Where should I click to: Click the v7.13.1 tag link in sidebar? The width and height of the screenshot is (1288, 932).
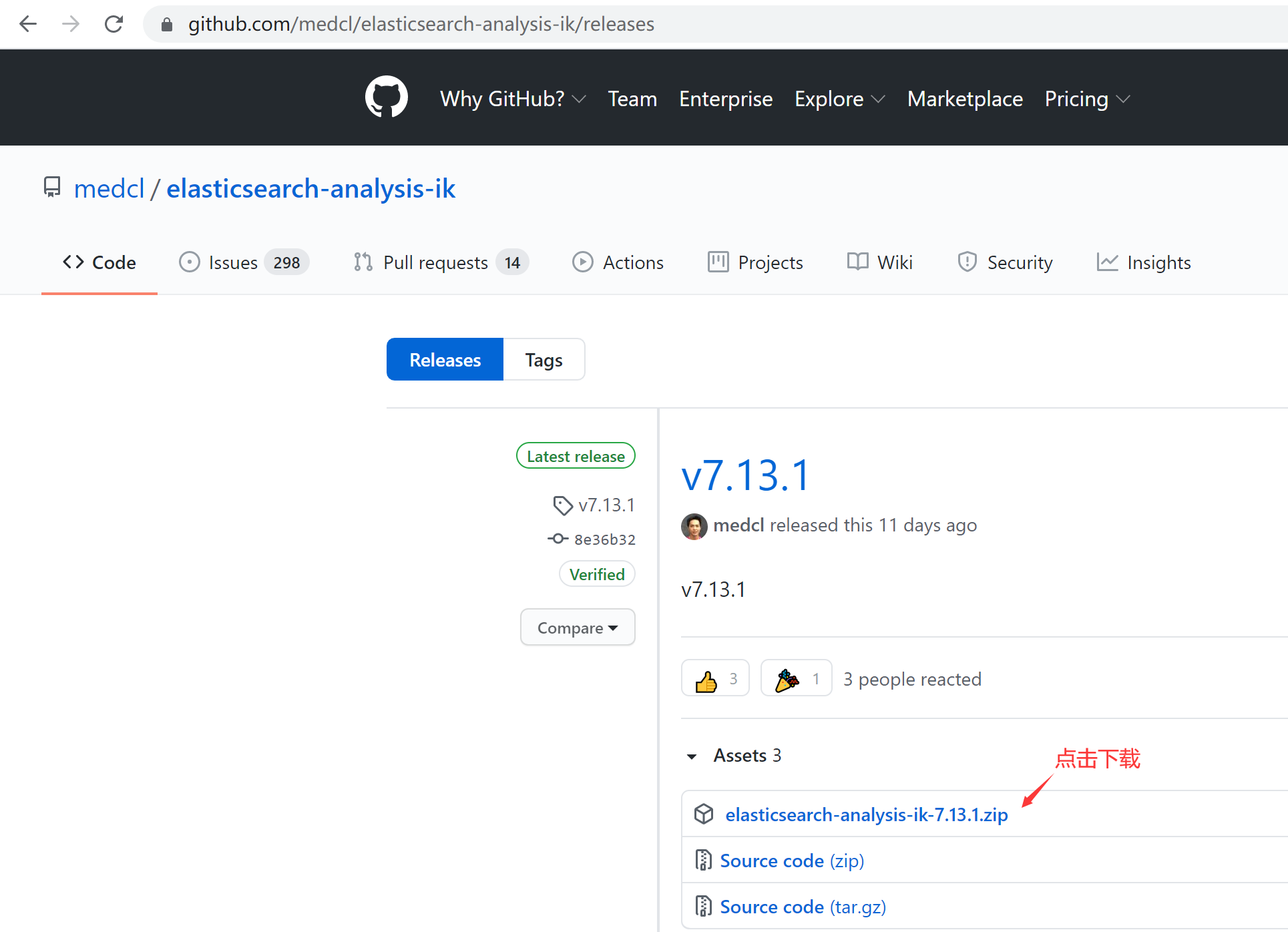[606, 505]
